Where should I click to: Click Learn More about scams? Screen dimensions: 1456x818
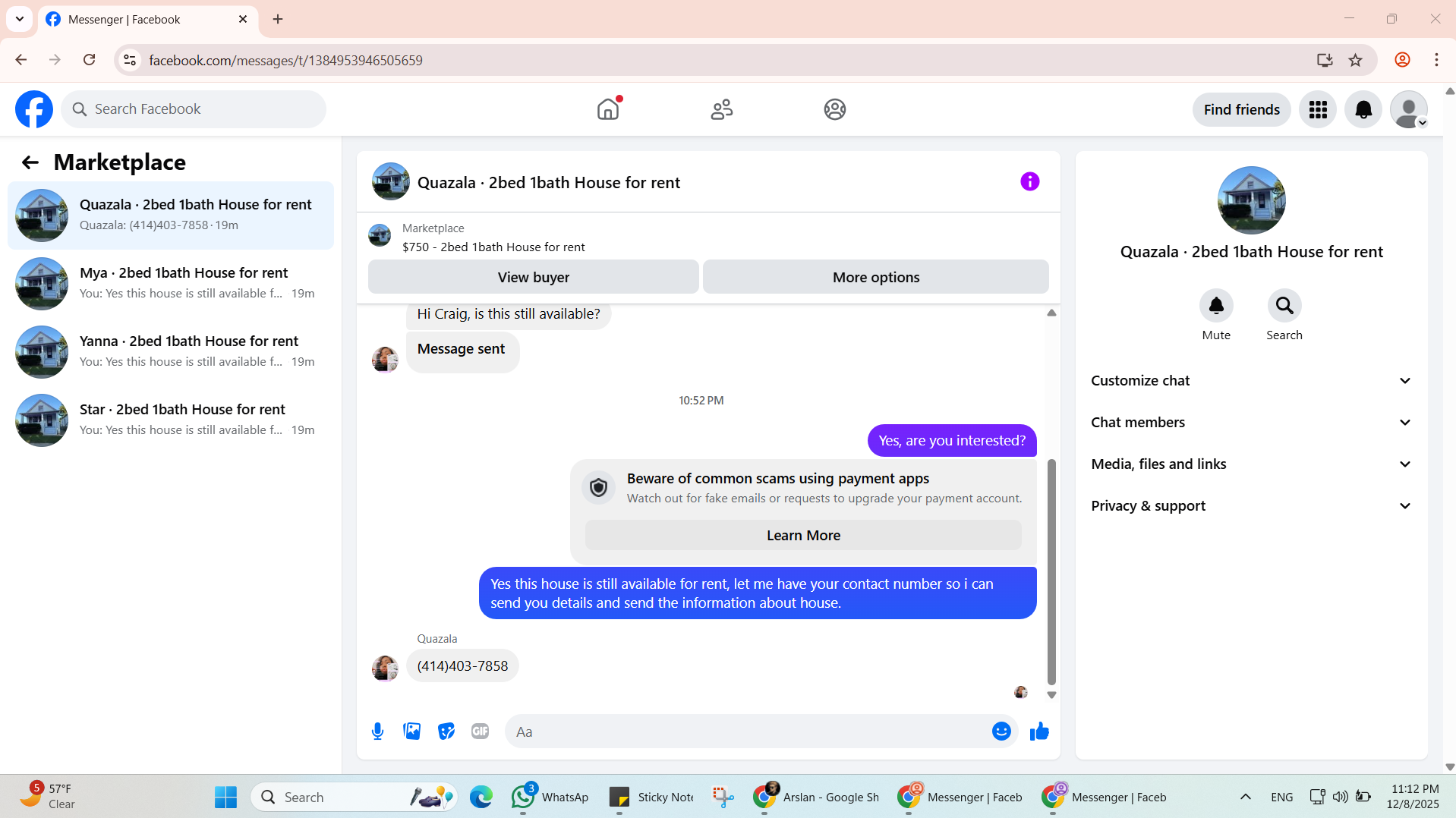[x=803, y=536]
